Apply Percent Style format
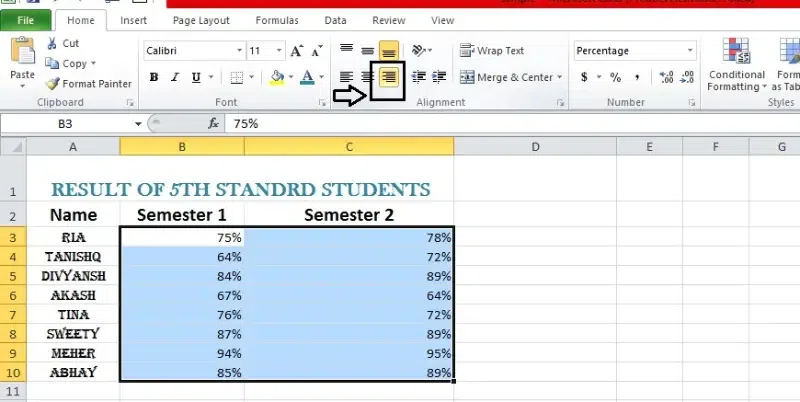The image size is (800, 402). pos(615,77)
